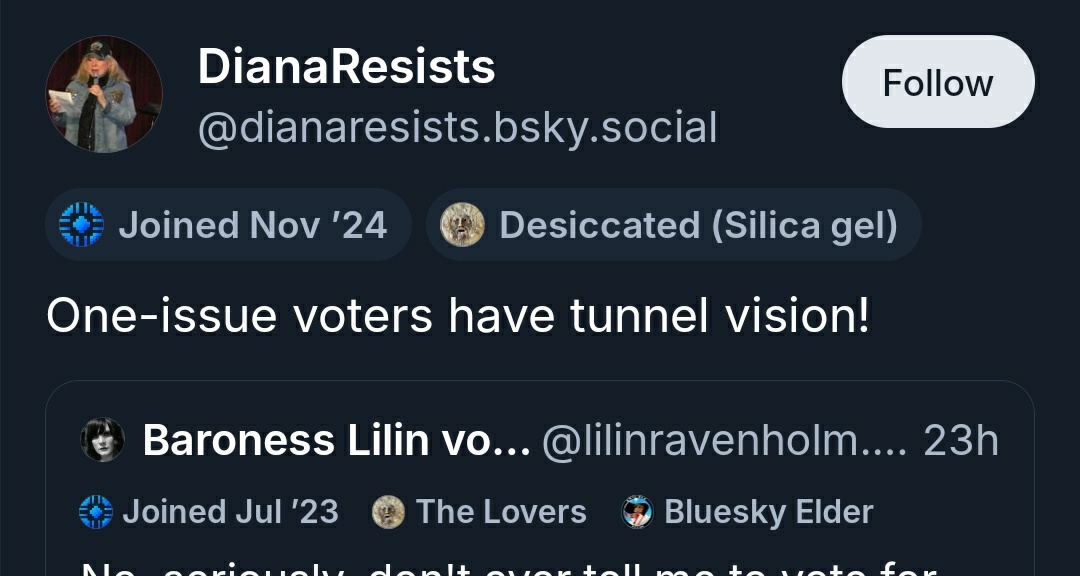Click blue icon next to Joined Jul '23
1080x576 pixels.
click(96, 512)
